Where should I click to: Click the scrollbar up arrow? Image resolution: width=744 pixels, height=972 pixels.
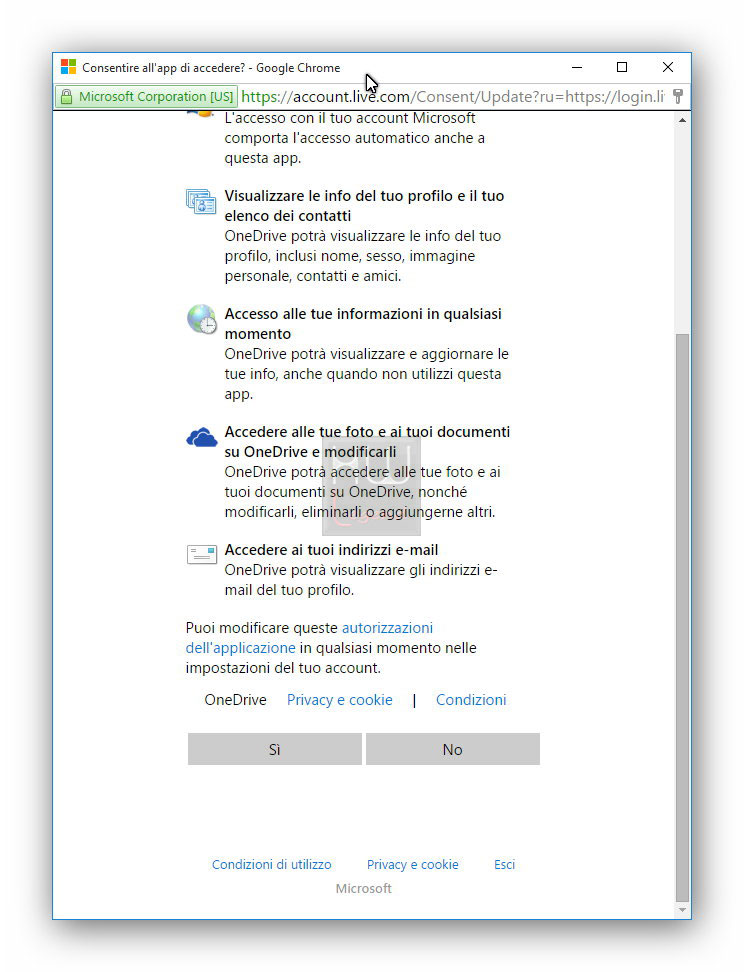[x=682, y=120]
